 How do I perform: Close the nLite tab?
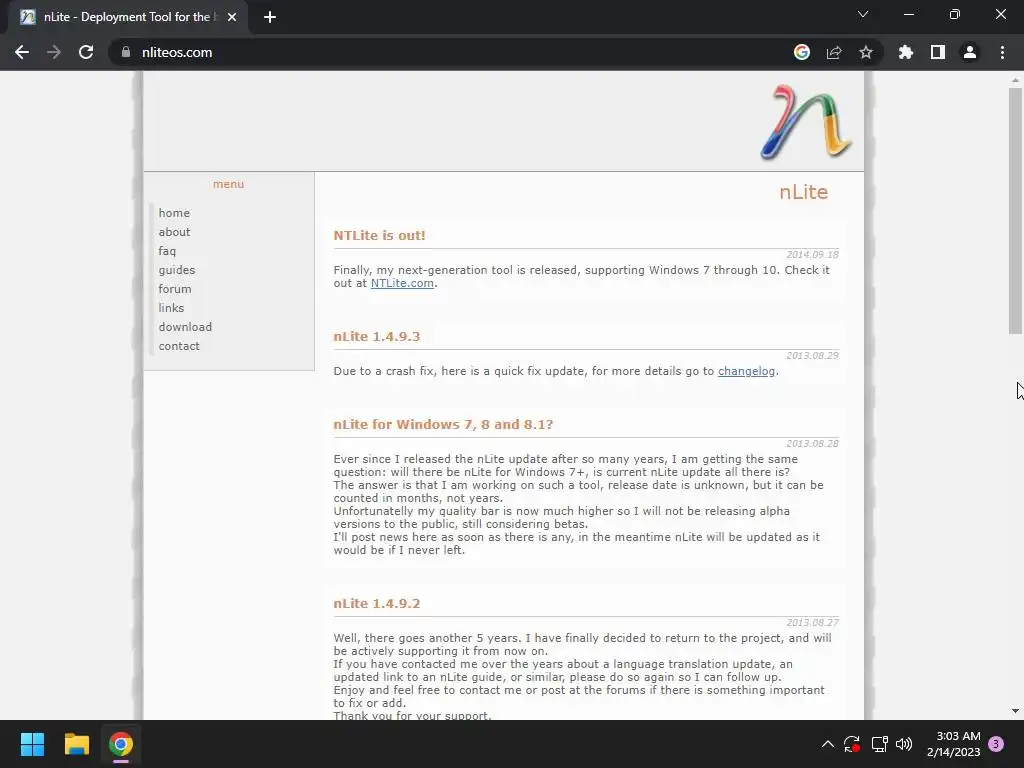232,18
